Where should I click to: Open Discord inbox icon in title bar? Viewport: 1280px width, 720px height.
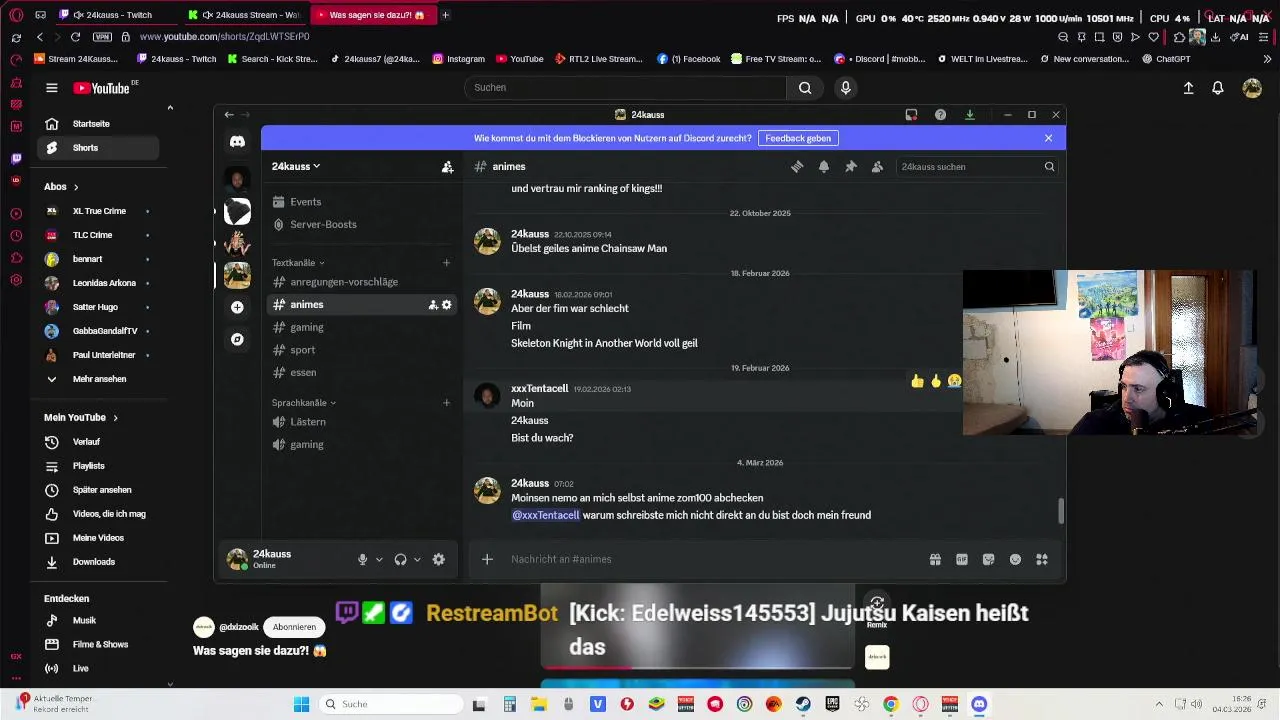point(911,115)
